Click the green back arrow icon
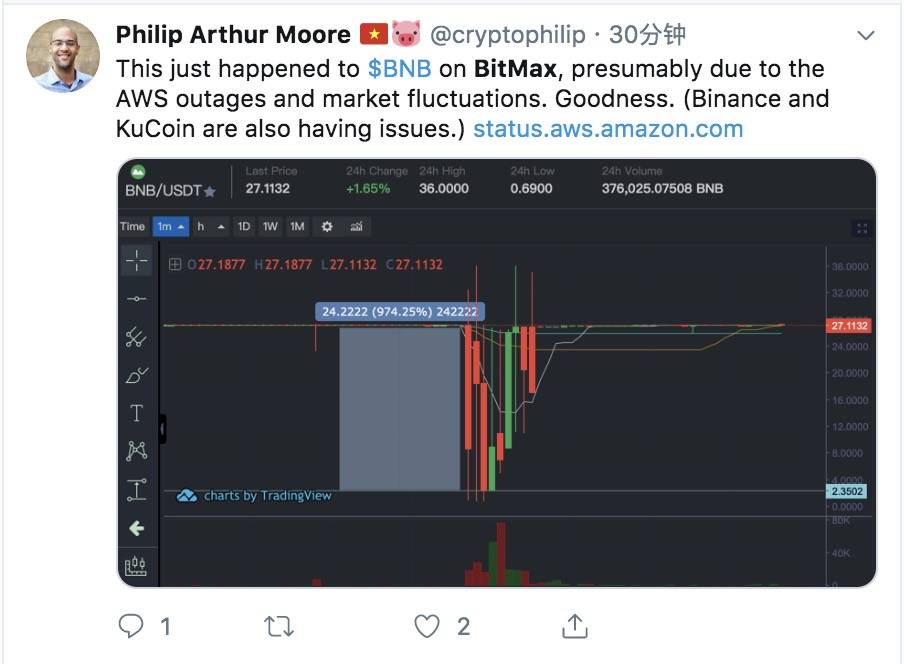The width and height of the screenshot is (904, 664). tap(137, 528)
